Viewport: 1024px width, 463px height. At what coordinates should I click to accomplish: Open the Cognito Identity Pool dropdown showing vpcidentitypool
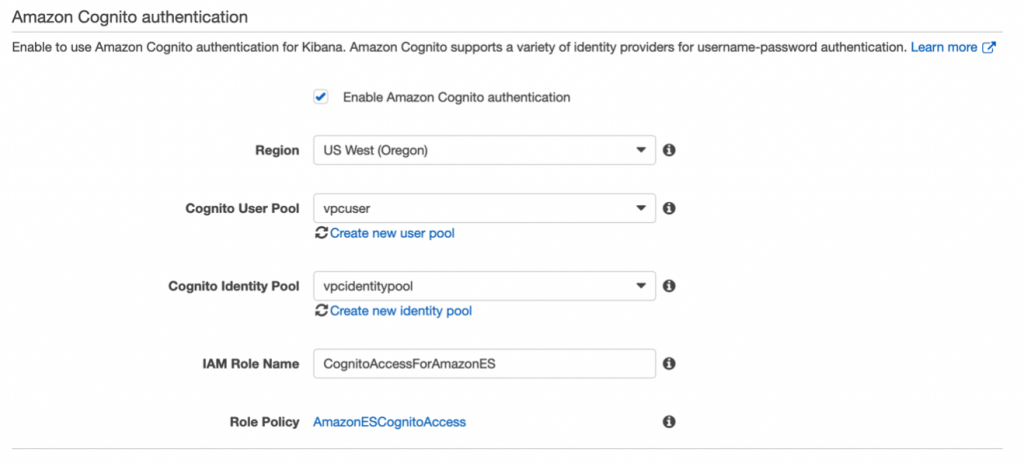click(484, 286)
